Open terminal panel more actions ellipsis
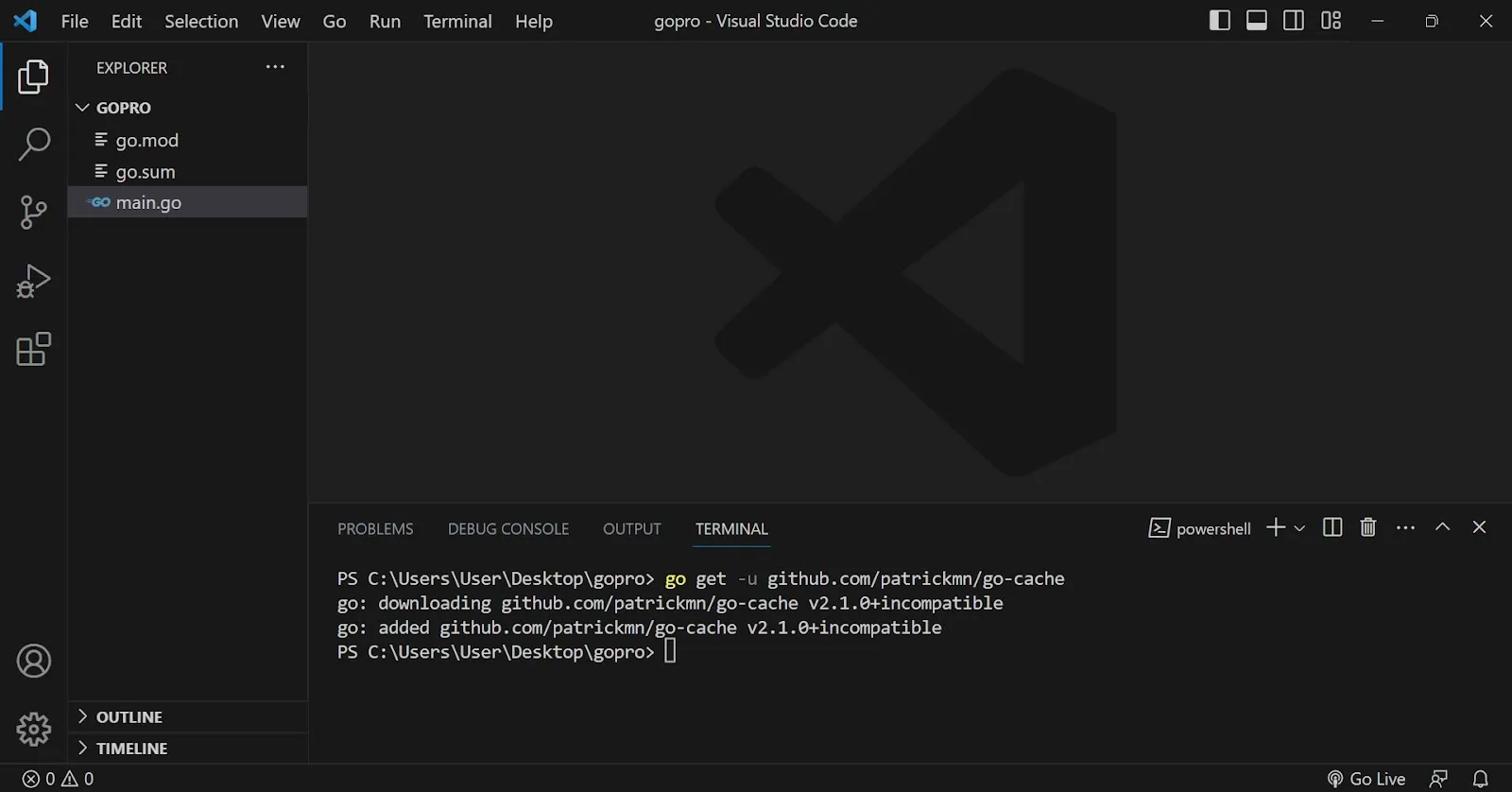The height and width of the screenshot is (792, 1512). [1405, 528]
